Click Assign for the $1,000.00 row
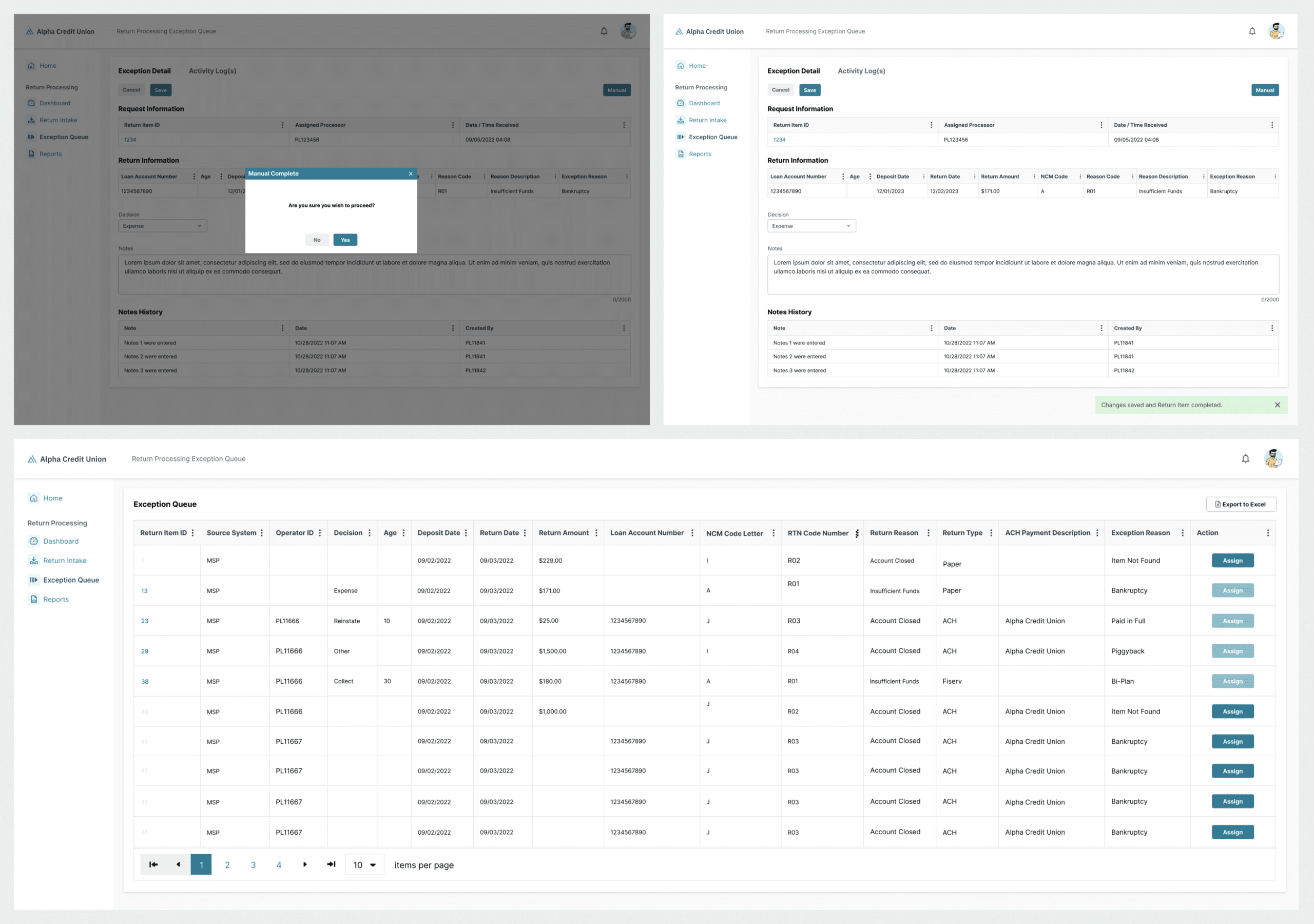The image size is (1314, 924). (x=1232, y=711)
